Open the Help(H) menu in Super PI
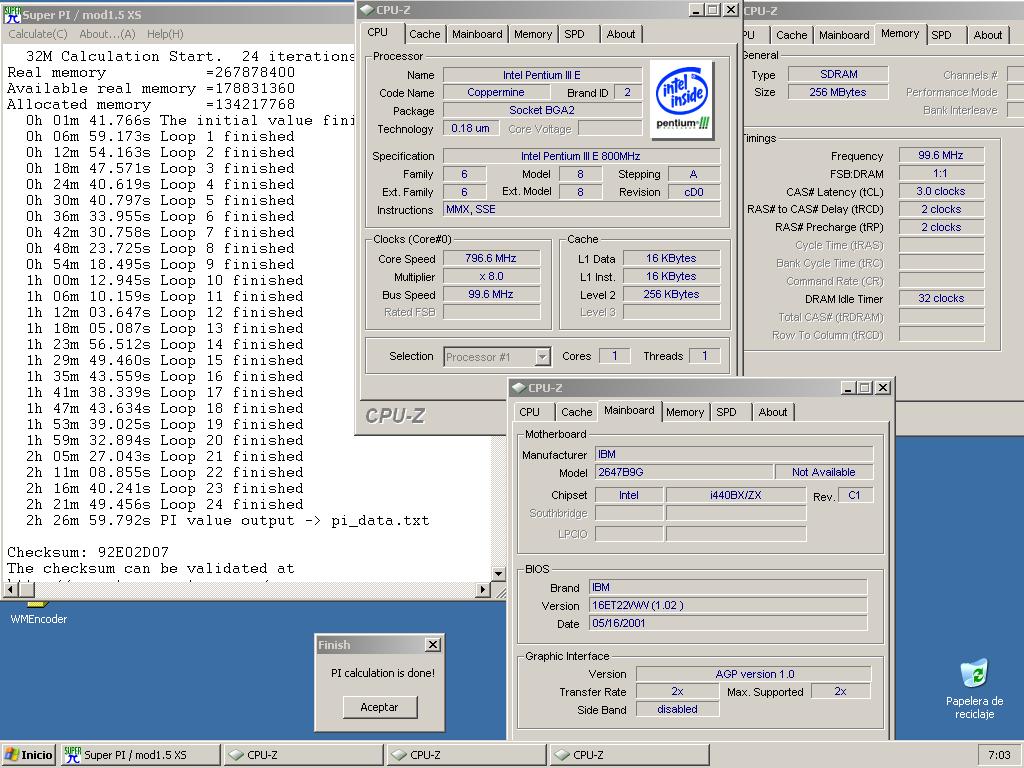Screen dimensions: 1024x768 (165, 34)
